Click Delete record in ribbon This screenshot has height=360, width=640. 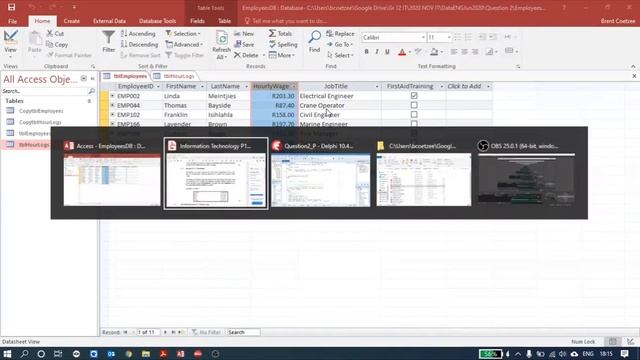pyautogui.click(x=246, y=55)
